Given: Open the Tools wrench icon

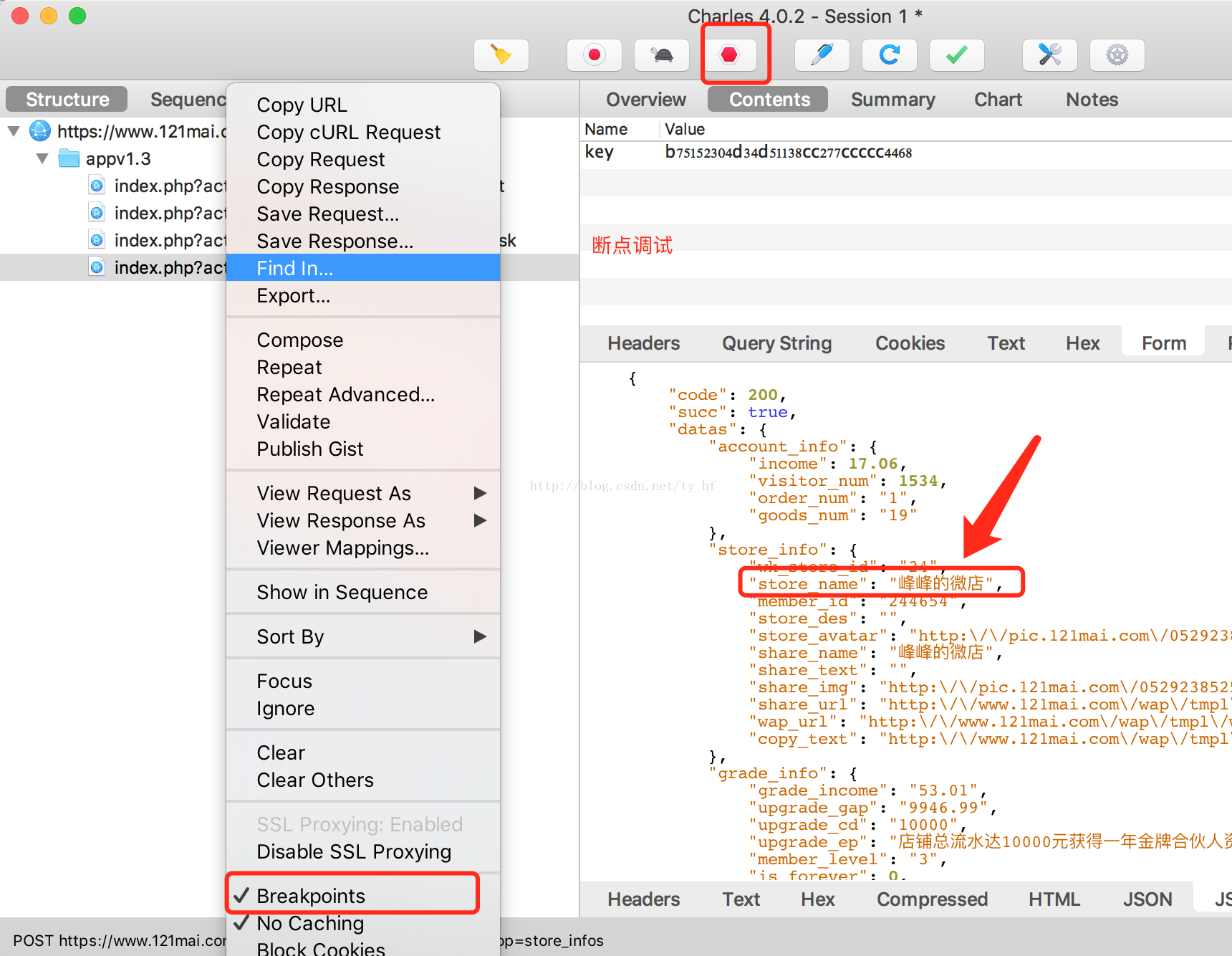Looking at the screenshot, I should (1050, 55).
